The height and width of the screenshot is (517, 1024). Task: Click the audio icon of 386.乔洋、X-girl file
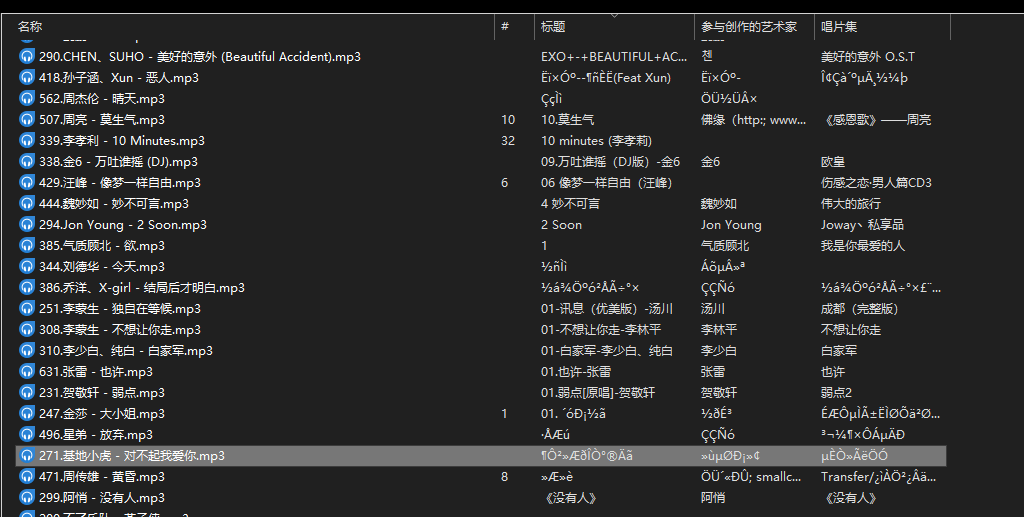(27, 287)
